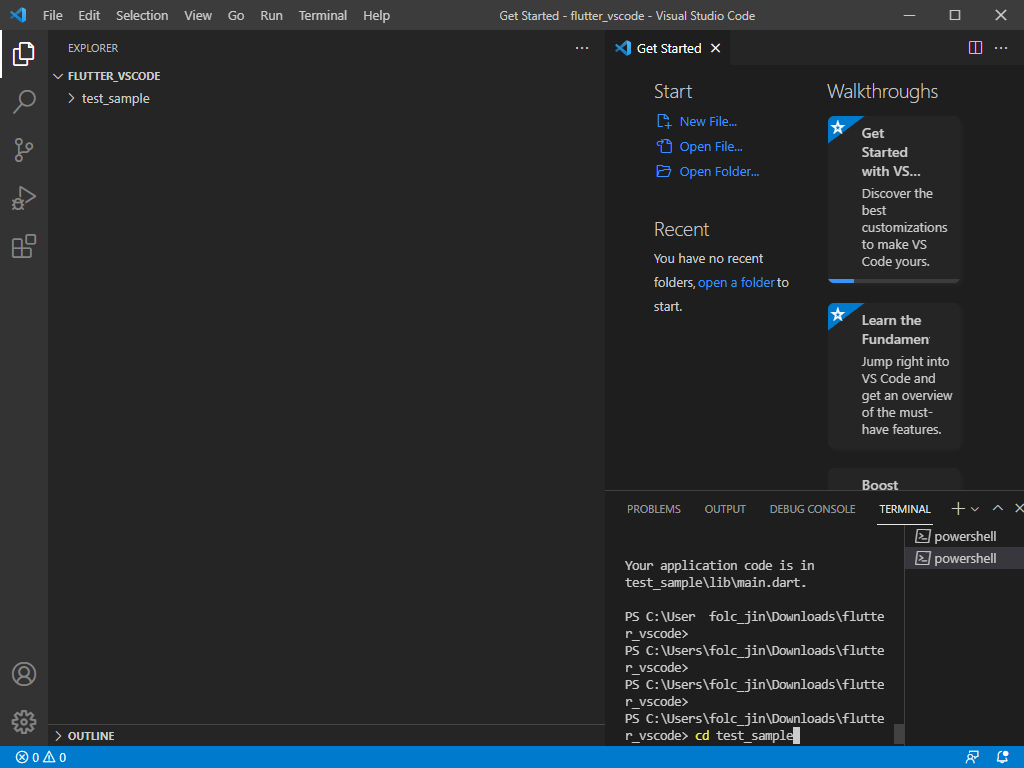Maximize the terminal panel size
The height and width of the screenshot is (768, 1024).
(997, 508)
